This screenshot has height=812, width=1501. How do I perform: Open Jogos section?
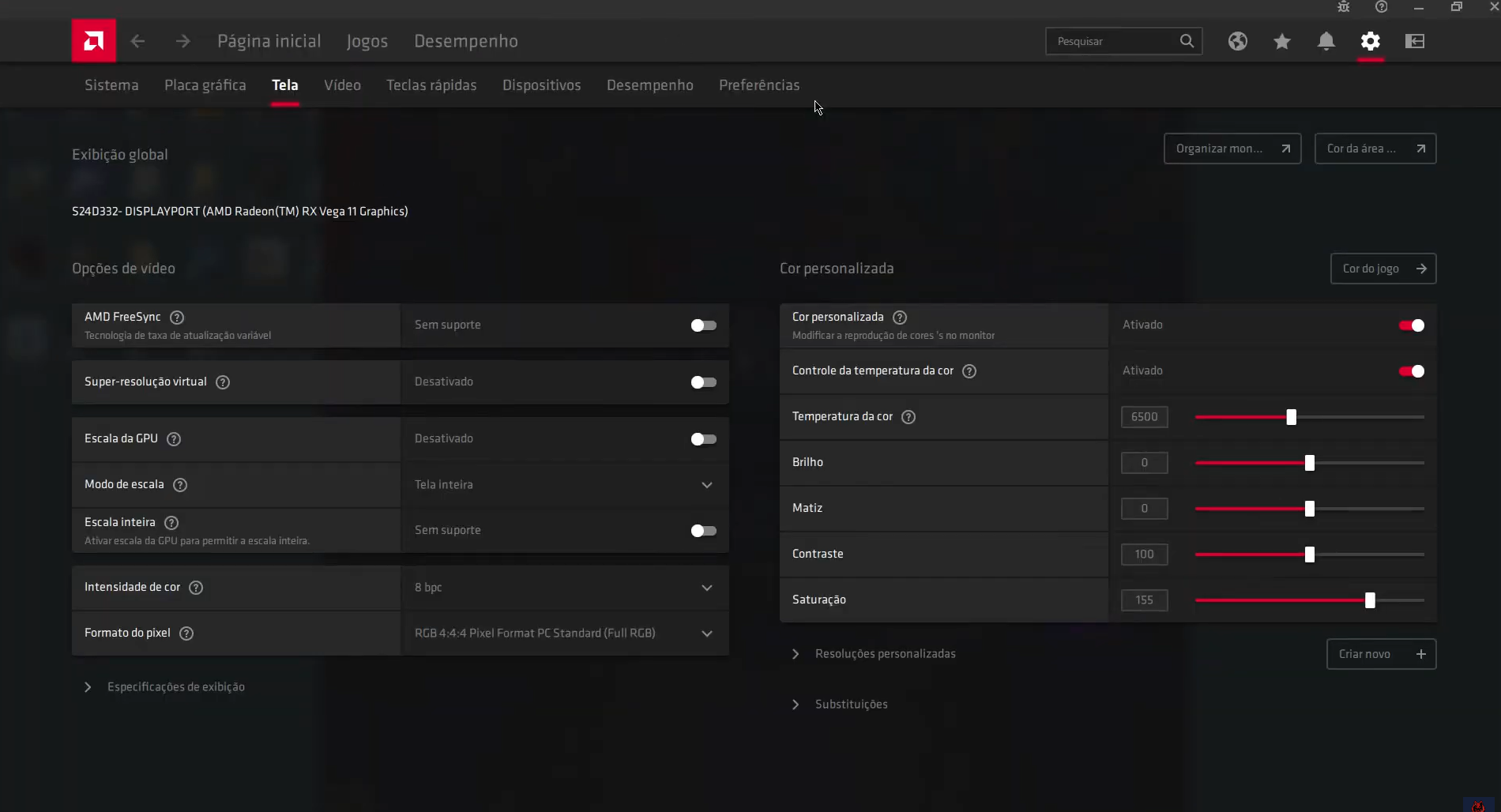(x=367, y=41)
